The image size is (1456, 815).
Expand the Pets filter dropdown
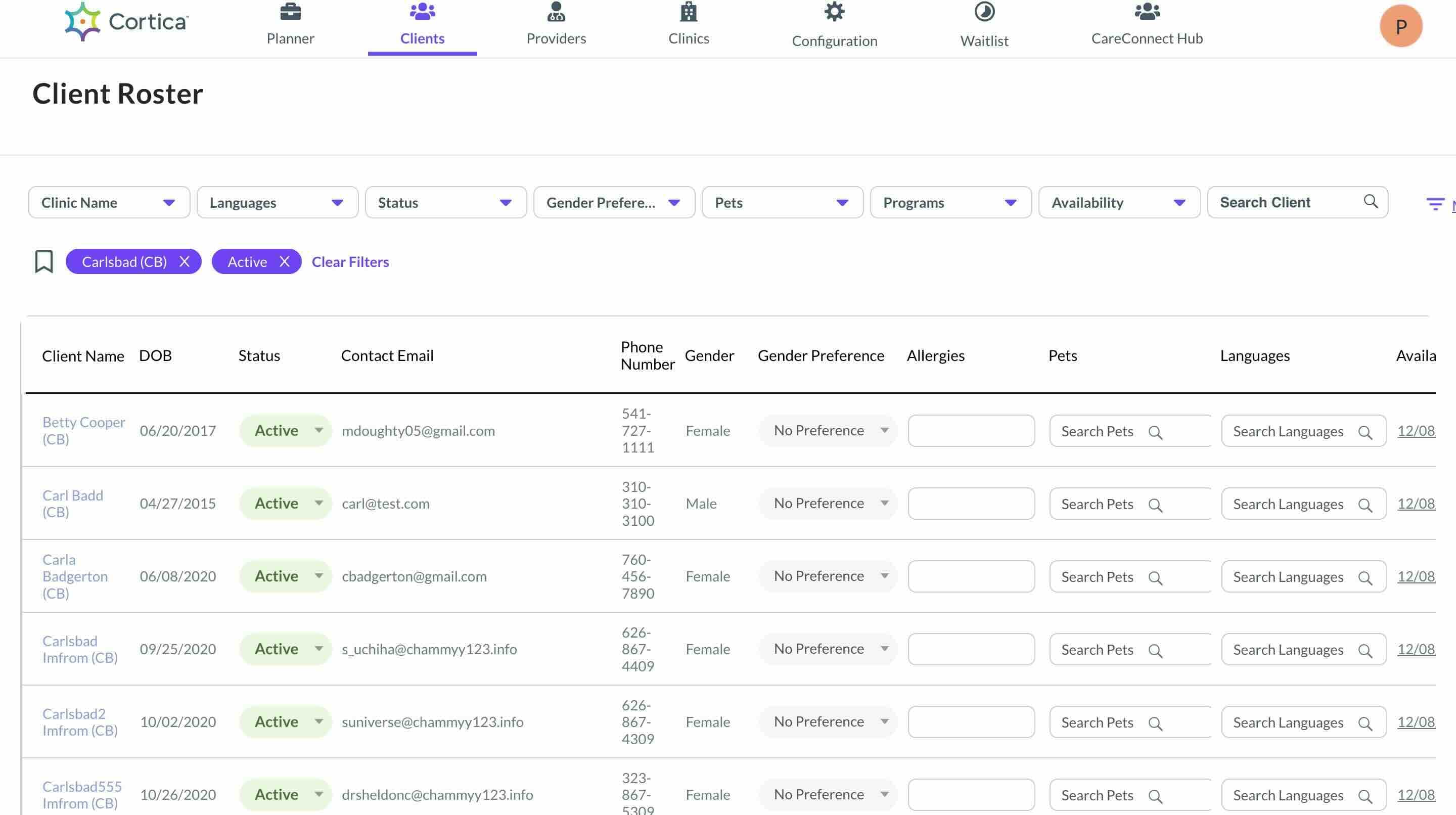click(783, 202)
